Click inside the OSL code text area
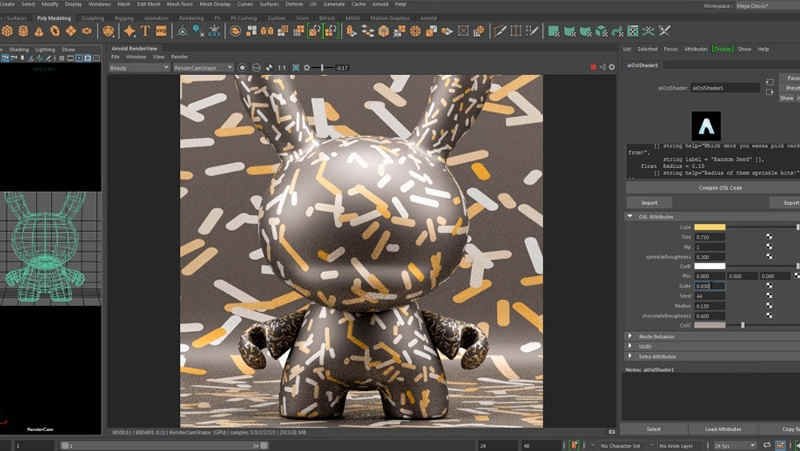 point(713,160)
